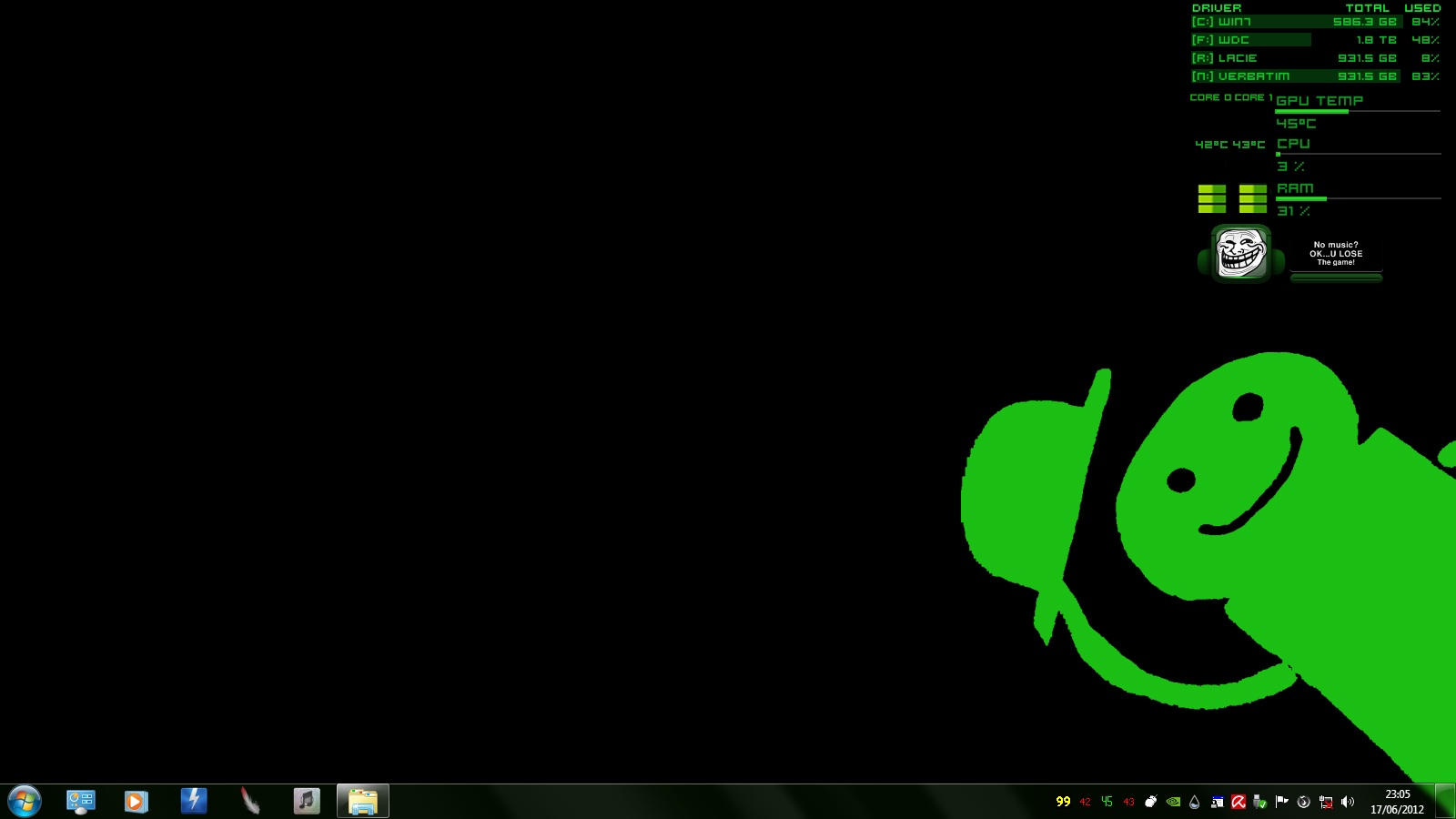Click the Safely Remove Hardware tray icon
The width and height of the screenshot is (1456, 819).
(1260, 802)
